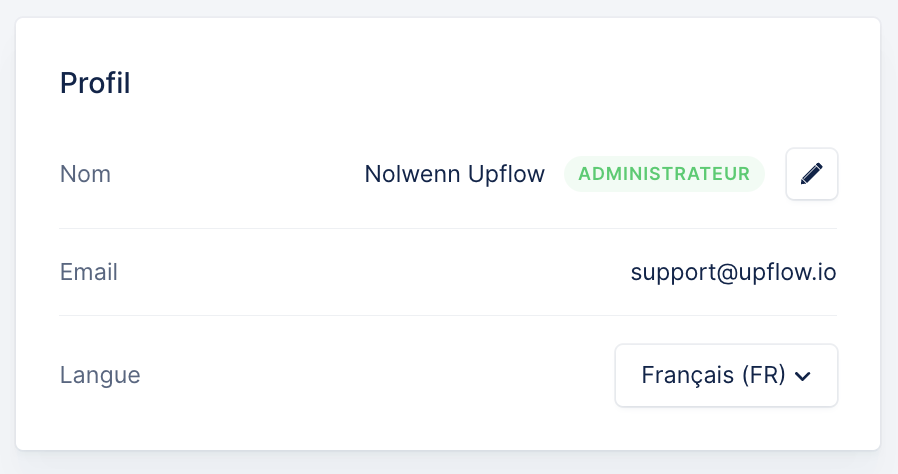This screenshot has width=898, height=474.
Task: Click the Profil section heading
Action: (95, 83)
